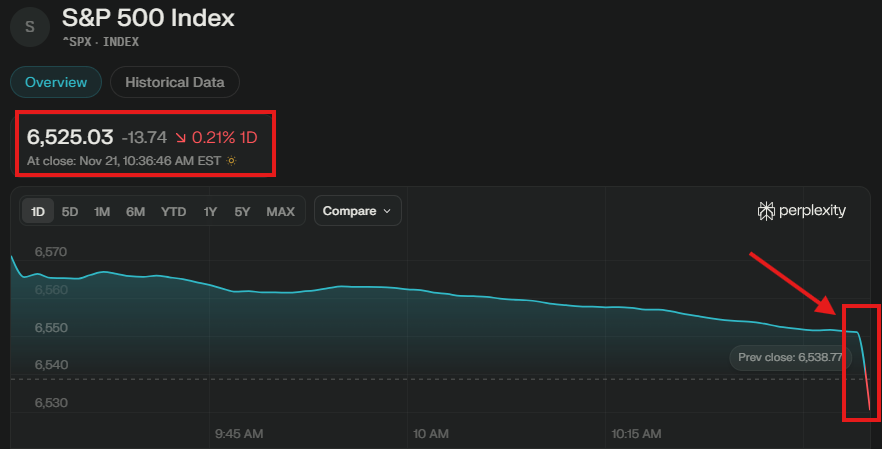Click the round S ticker avatar icon
882x449 pixels.
tap(30, 26)
